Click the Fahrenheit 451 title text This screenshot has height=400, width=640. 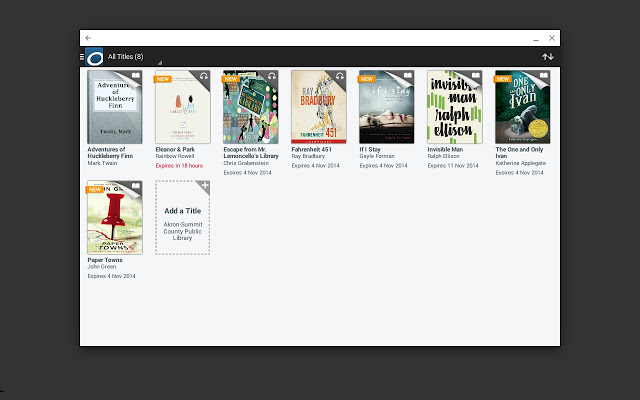pos(311,149)
